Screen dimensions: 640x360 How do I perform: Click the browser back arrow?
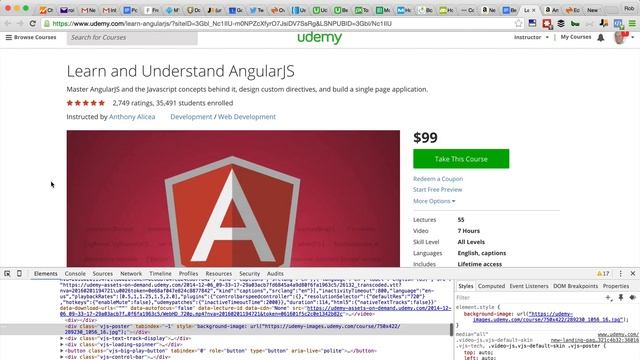8,24
